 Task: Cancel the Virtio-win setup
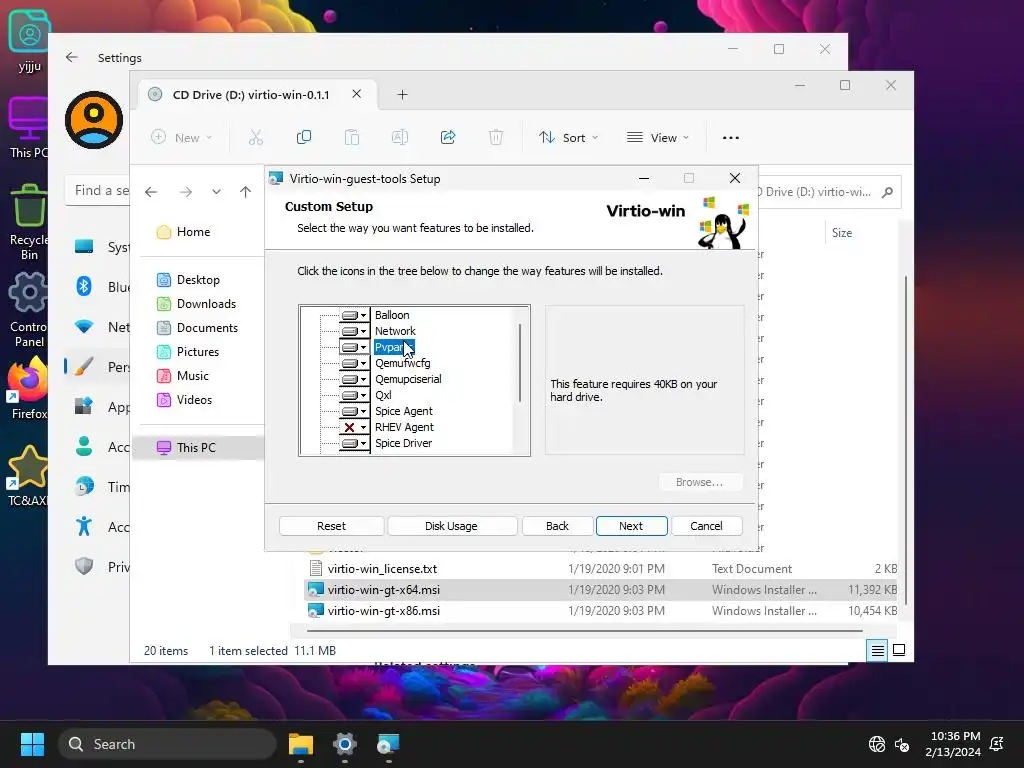[707, 526]
